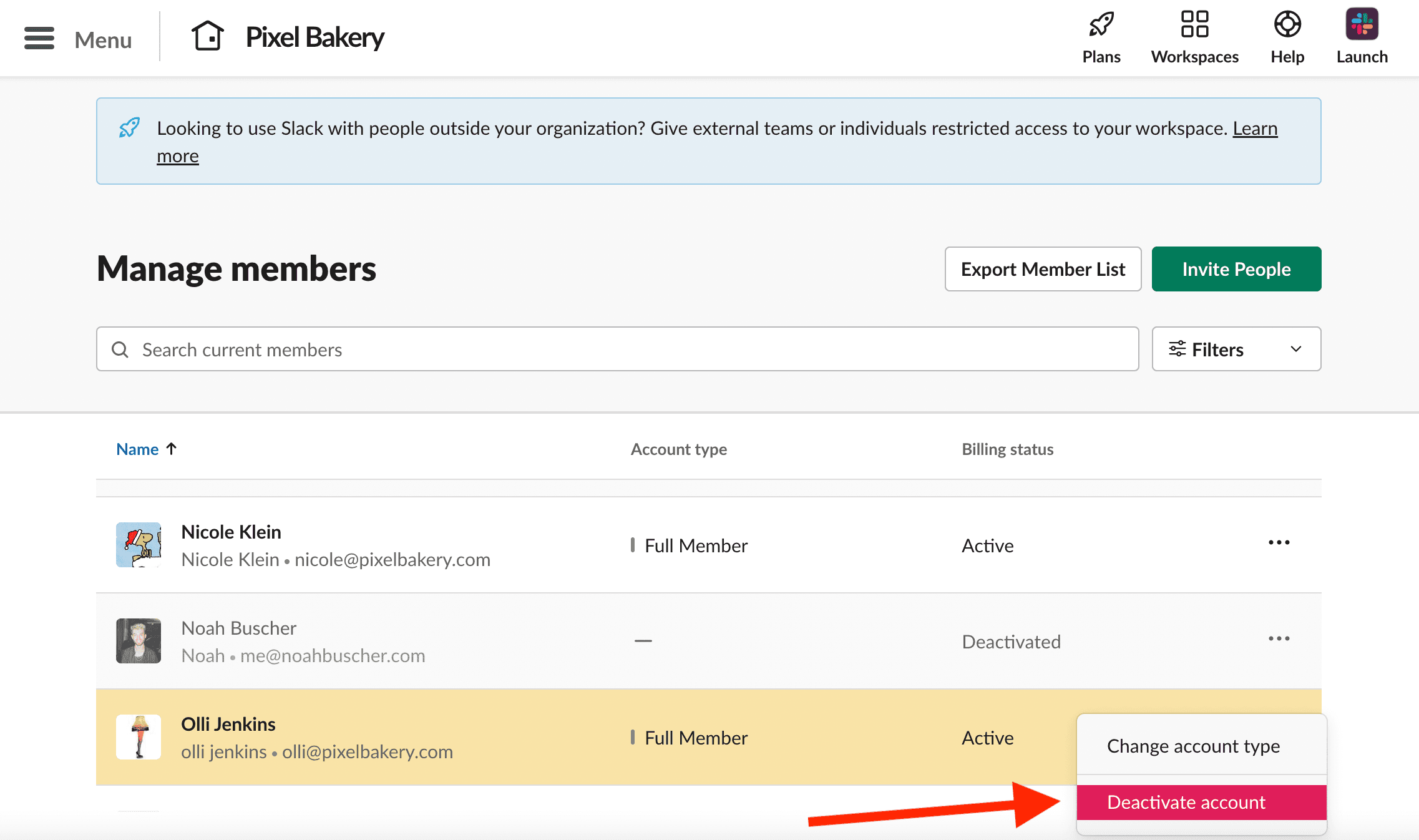The image size is (1419, 840).
Task: Click the Noah Buscher name
Action: click(238, 628)
